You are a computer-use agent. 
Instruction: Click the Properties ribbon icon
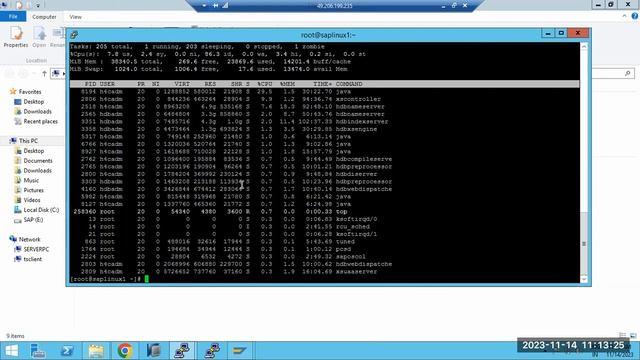[x=16, y=37]
